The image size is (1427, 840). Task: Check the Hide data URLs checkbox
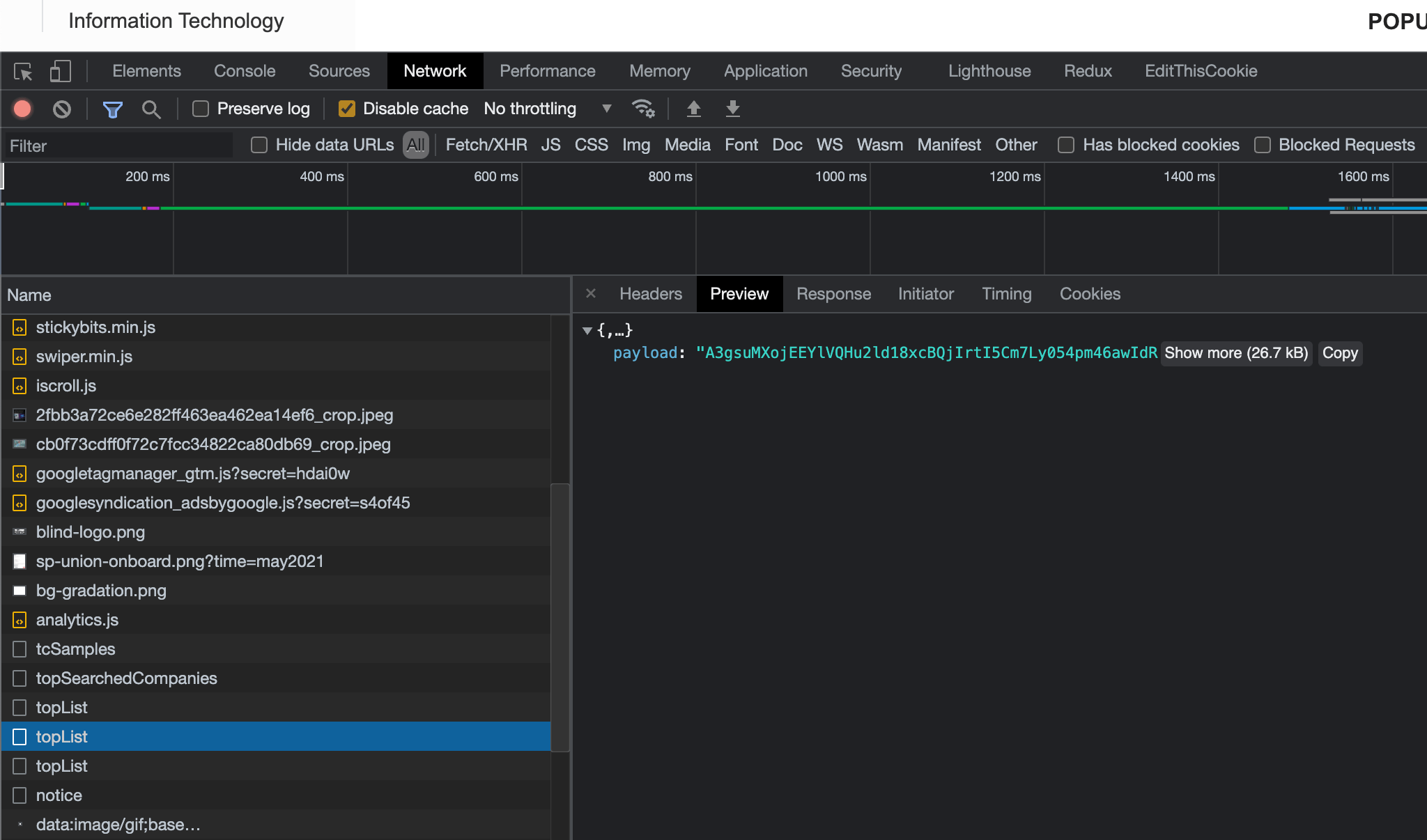tap(259, 145)
